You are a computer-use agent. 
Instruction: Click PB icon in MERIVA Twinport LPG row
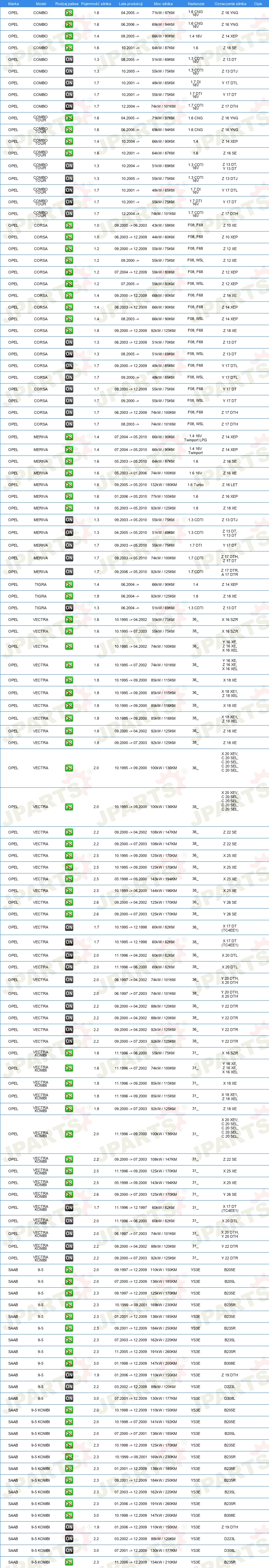(69, 437)
